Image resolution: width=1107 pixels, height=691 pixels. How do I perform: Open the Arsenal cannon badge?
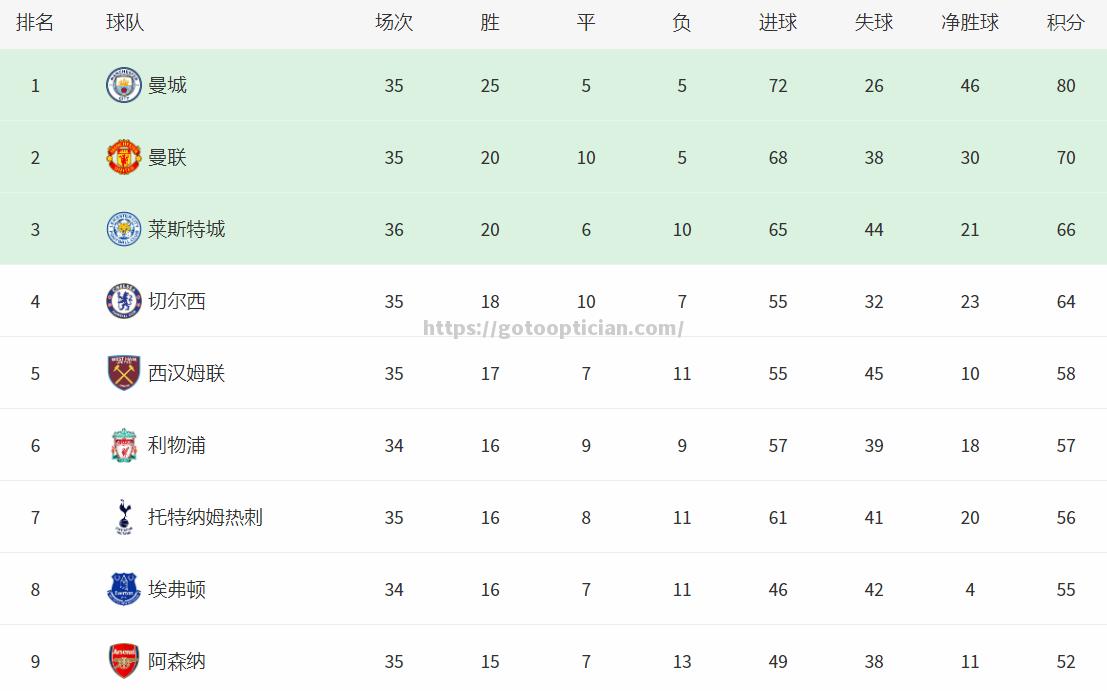click(x=124, y=661)
